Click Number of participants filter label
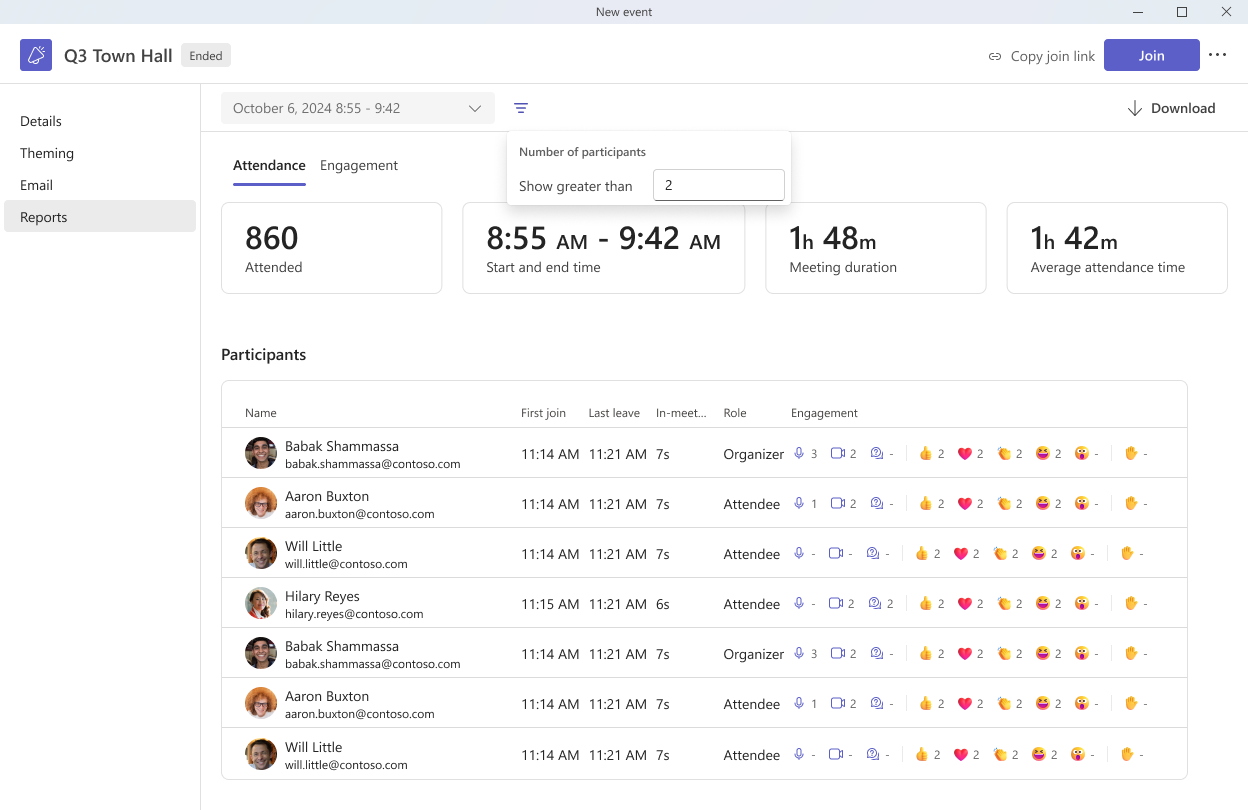The image size is (1248, 810). (x=582, y=152)
